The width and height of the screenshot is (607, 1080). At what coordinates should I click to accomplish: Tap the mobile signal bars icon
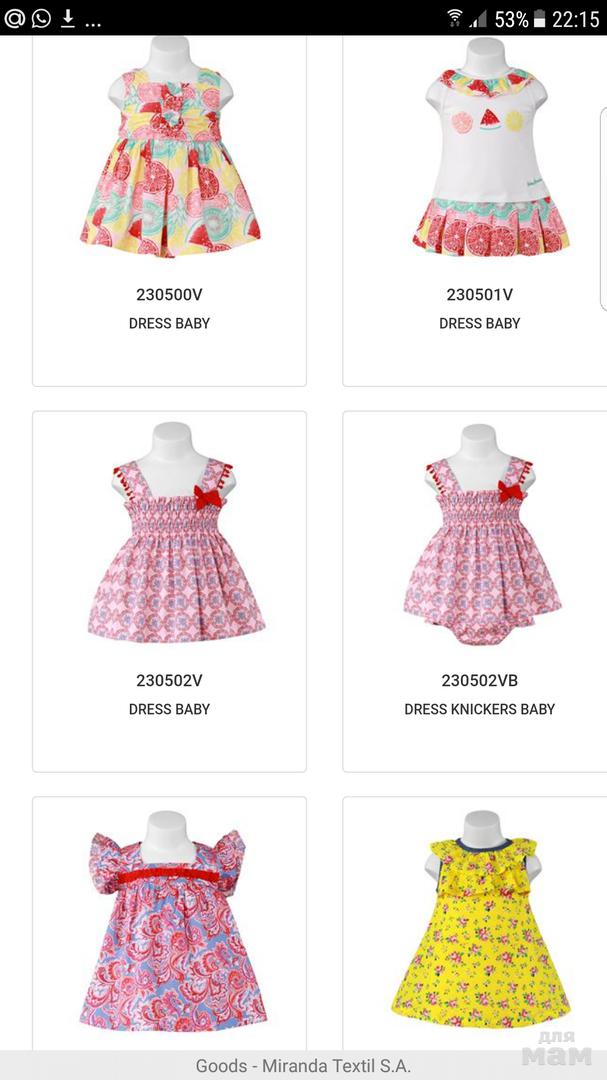coord(479,19)
